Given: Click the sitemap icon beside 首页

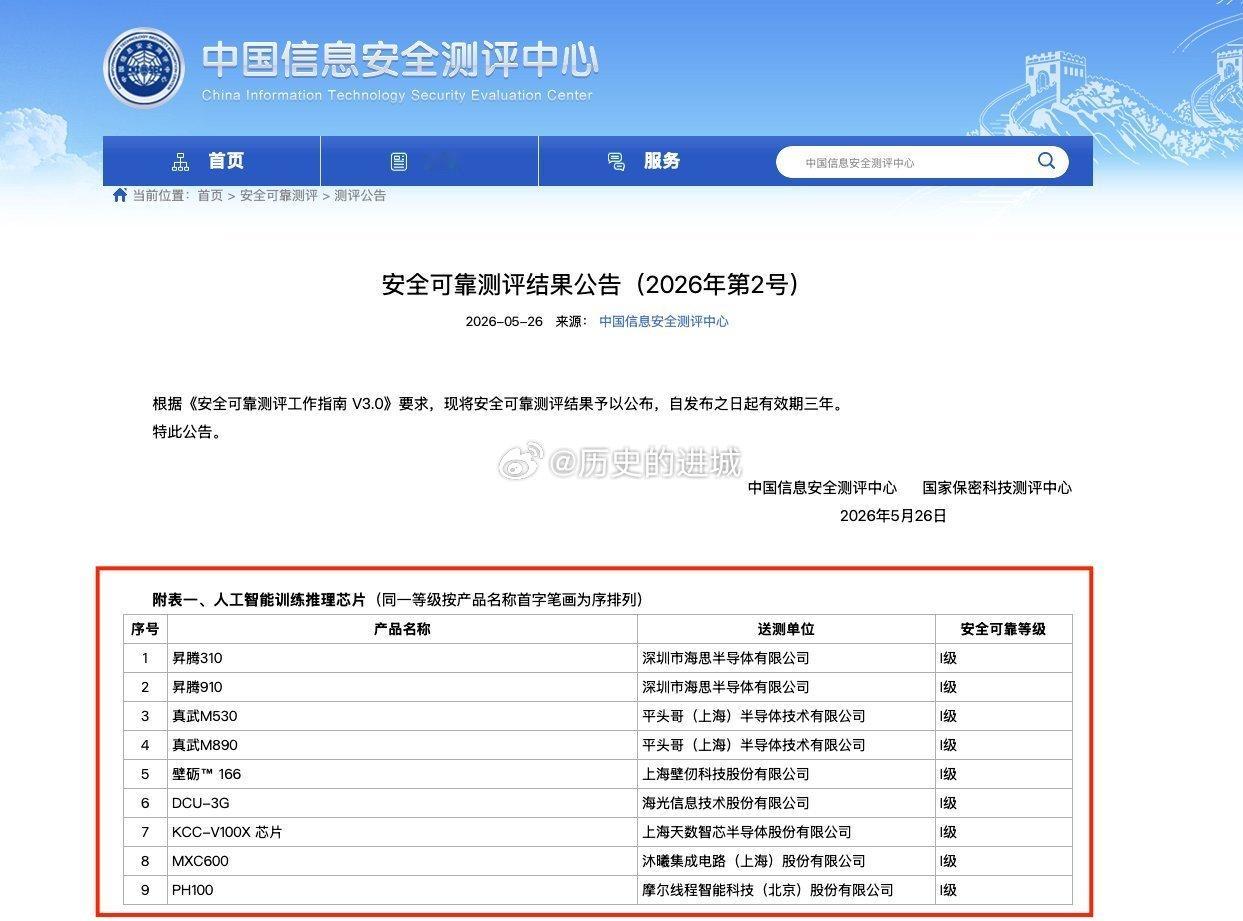Looking at the screenshot, I should pos(181,162).
